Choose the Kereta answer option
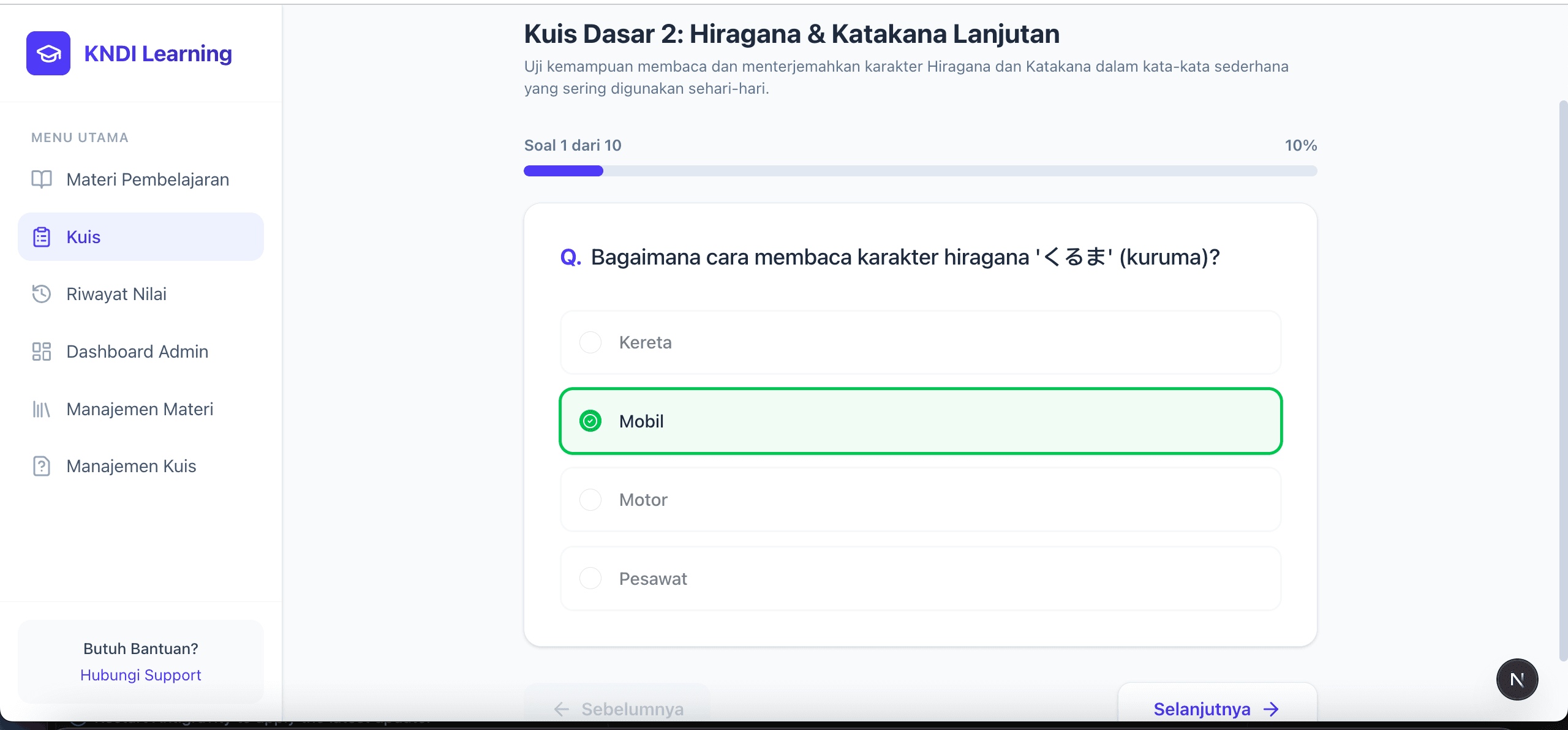 tap(920, 342)
